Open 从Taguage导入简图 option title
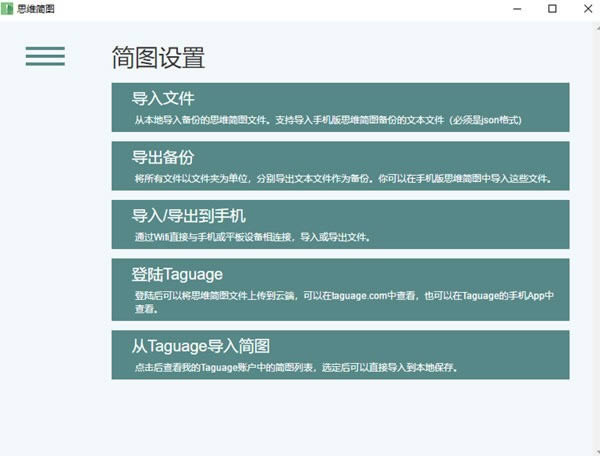This screenshot has height=456, width=600. (x=201, y=346)
